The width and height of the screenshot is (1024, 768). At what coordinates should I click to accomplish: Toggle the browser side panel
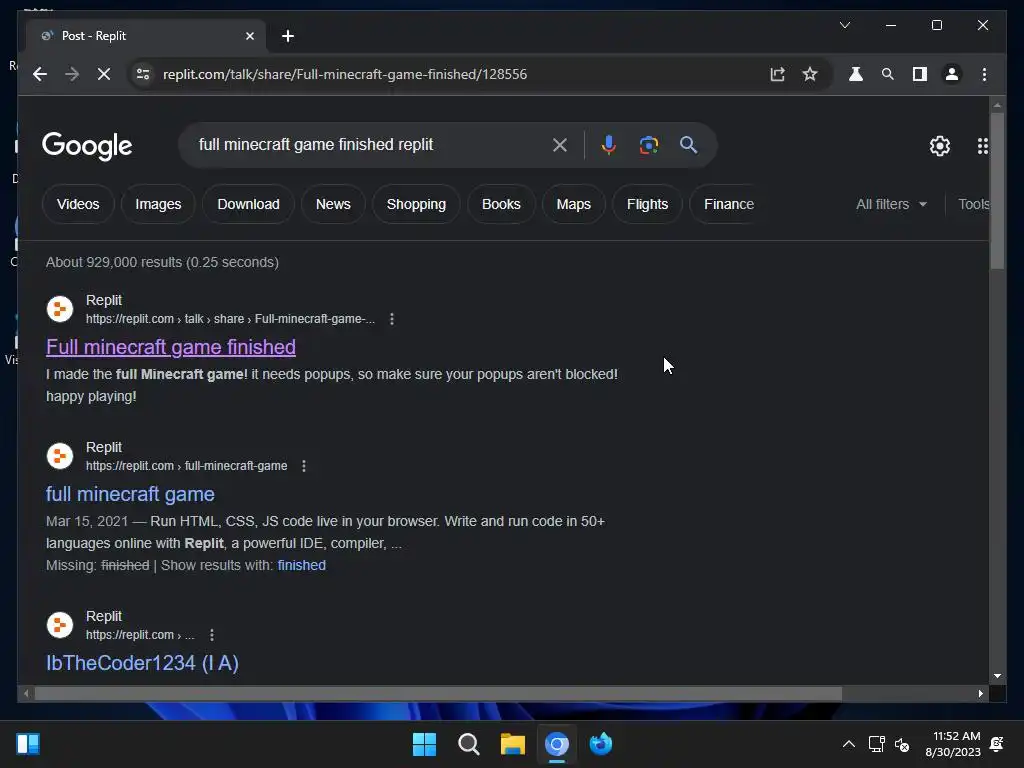point(920,74)
